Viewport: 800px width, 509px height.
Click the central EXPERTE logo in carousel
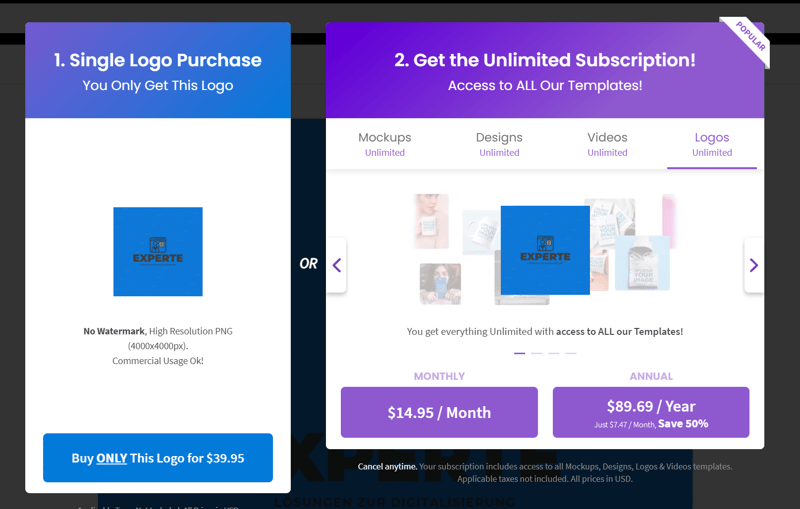point(545,250)
